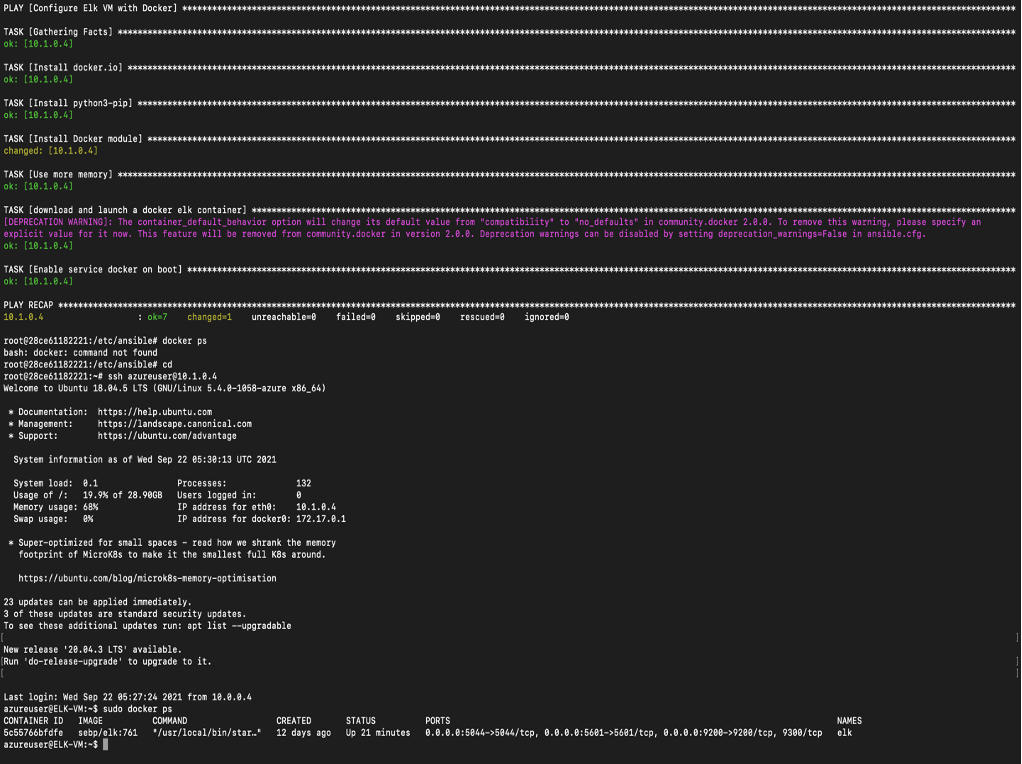Click "New release '20.04.3 LTS' available." line

point(93,650)
